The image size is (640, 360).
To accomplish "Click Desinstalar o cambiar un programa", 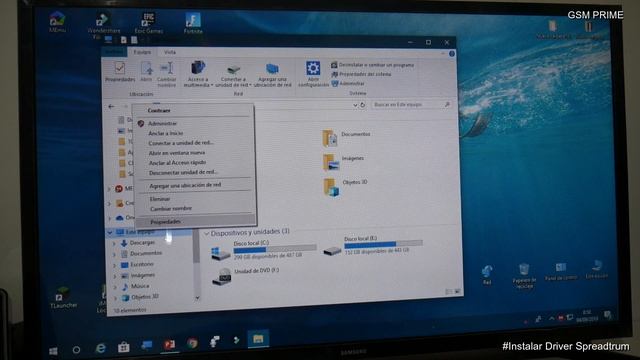I will click(x=372, y=65).
